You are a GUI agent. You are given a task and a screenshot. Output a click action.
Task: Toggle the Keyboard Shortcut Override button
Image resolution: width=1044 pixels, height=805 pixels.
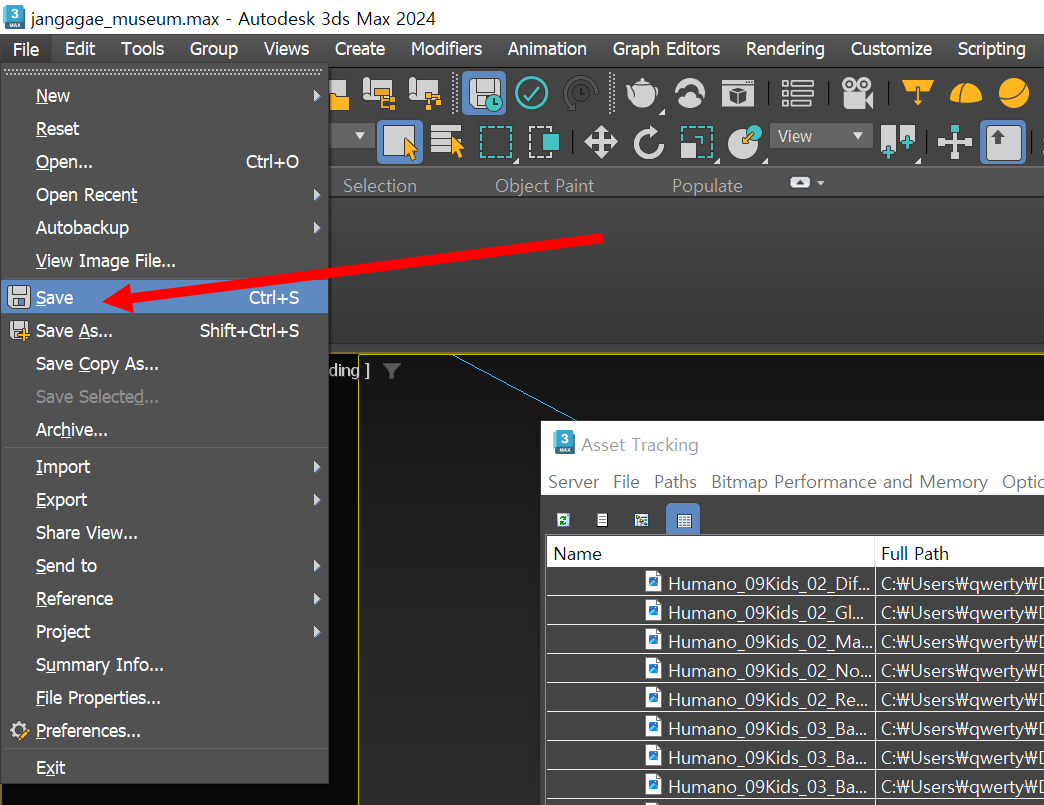point(1003,142)
